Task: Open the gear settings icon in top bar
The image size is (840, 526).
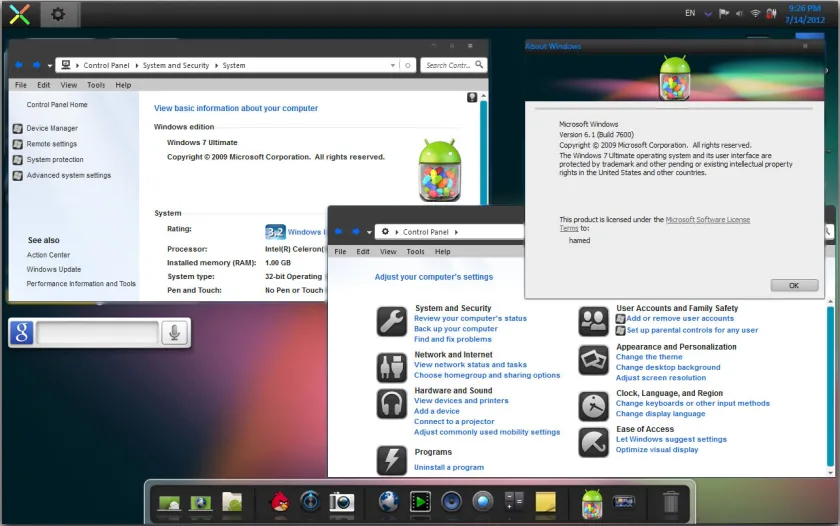Action: (58, 14)
